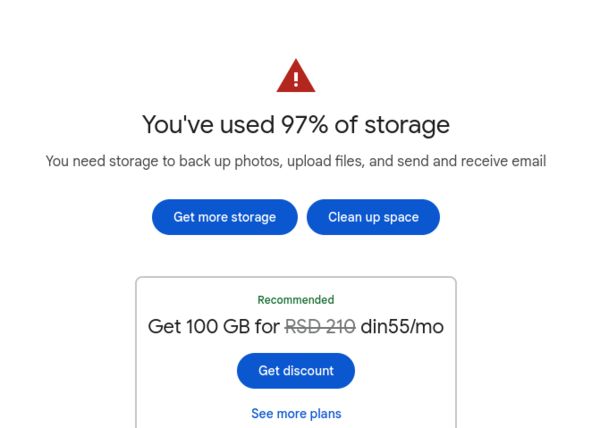Click the recommended plan card's border
The width and height of the screenshot is (600, 428).
pyautogui.click(x=296, y=277)
